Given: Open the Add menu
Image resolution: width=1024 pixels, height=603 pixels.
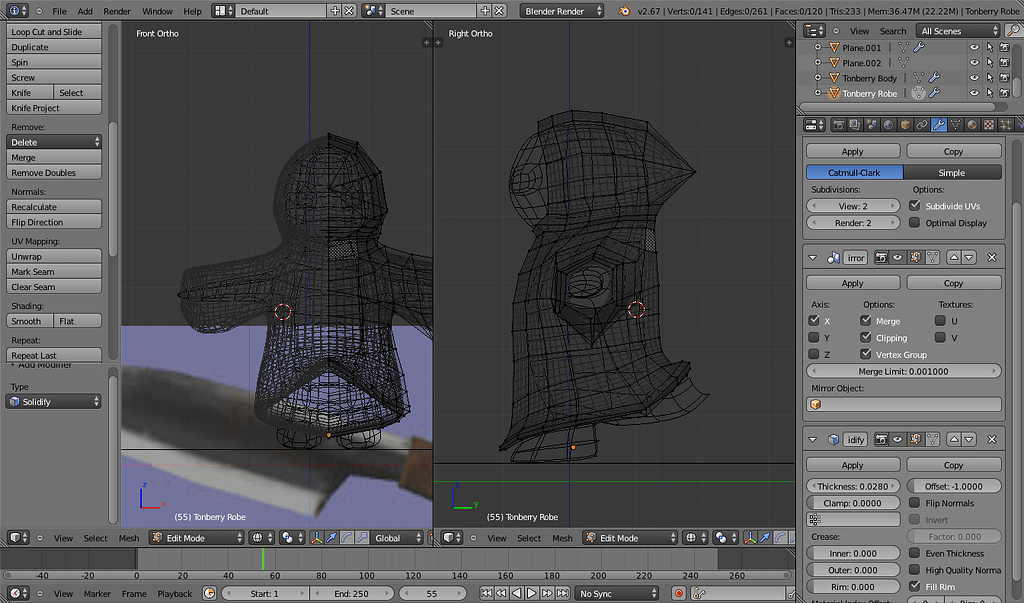Looking at the screenshot, I should coord(85,11).
